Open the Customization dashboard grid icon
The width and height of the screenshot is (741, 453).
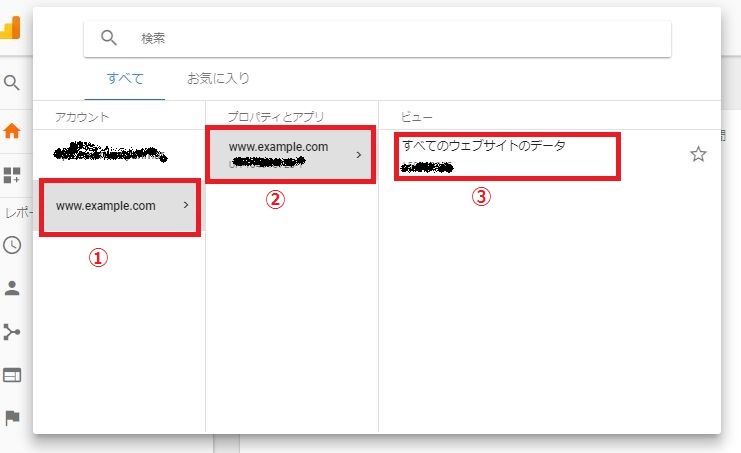tap(12, 175)
